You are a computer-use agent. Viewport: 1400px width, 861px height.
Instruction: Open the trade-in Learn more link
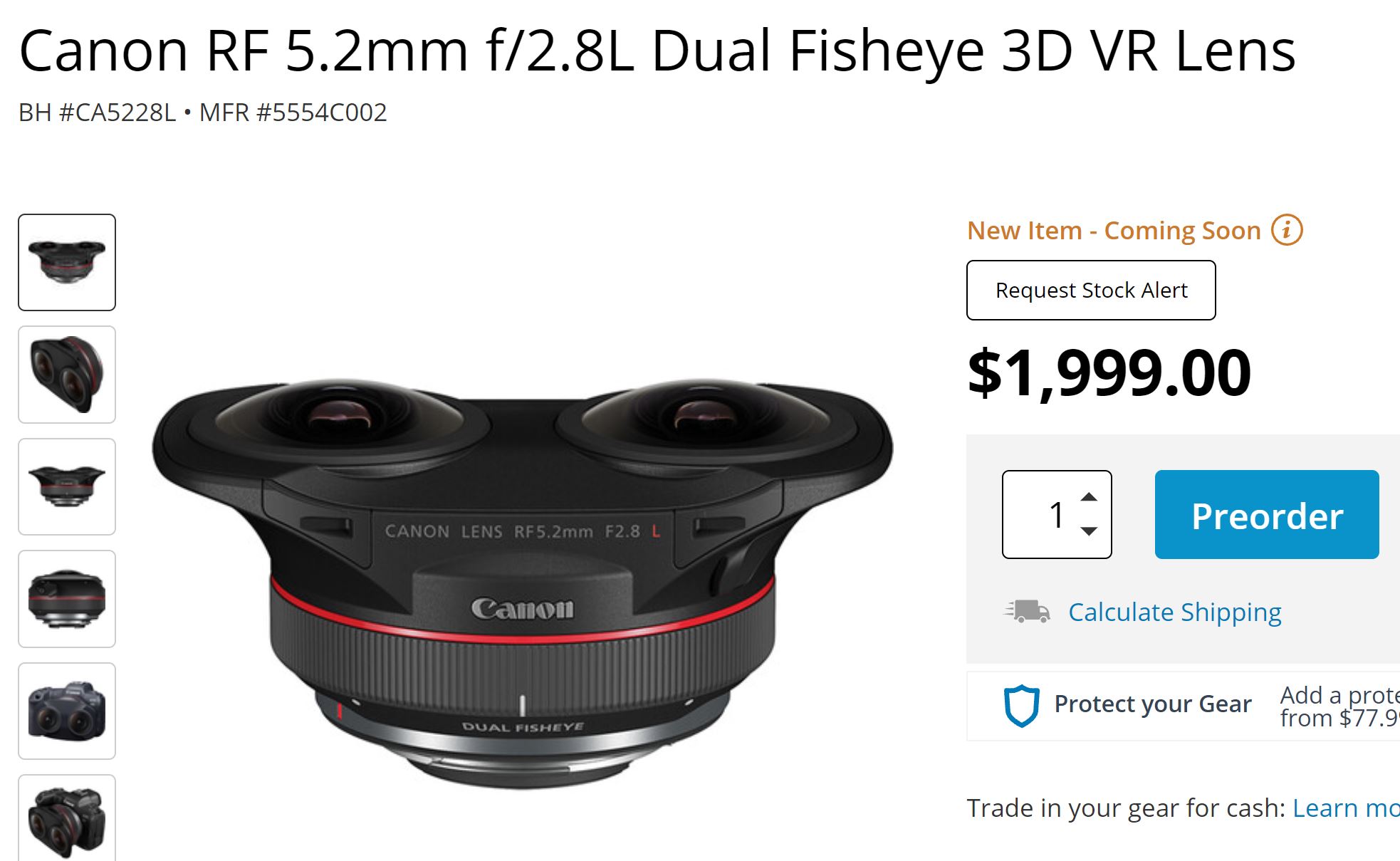(1345, 808)
